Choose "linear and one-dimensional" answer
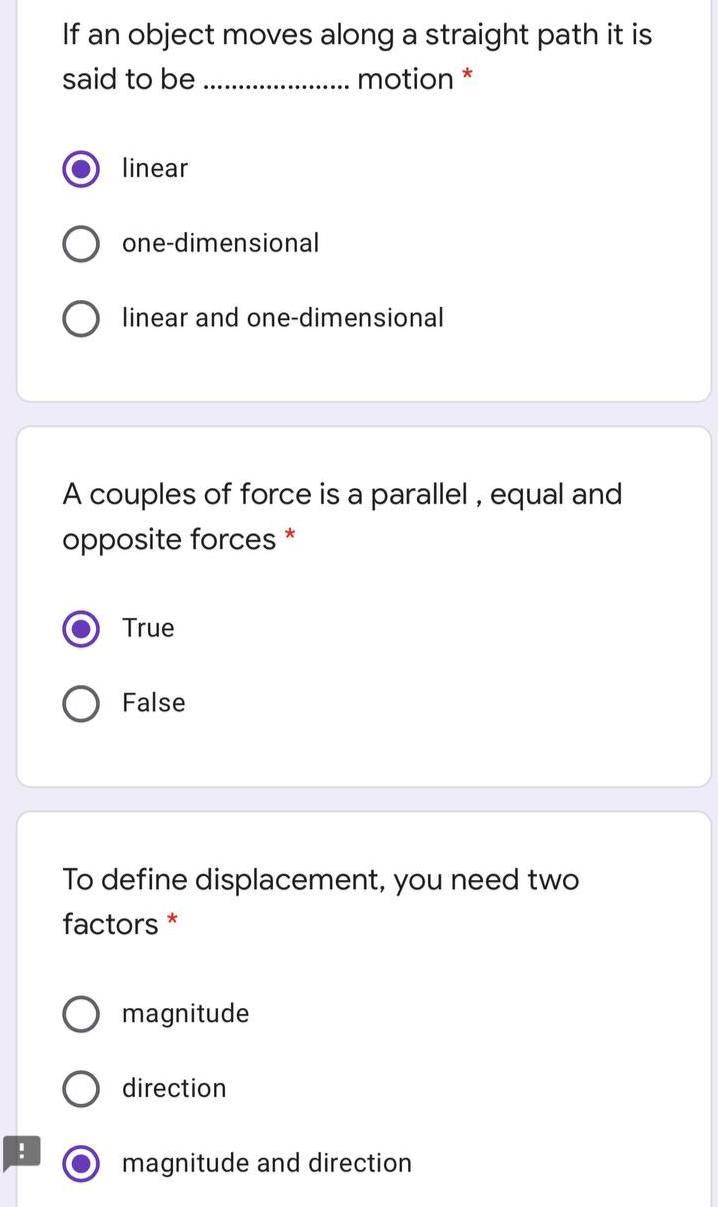Viewport: 718px width, 1207px height. pos(81,318)
